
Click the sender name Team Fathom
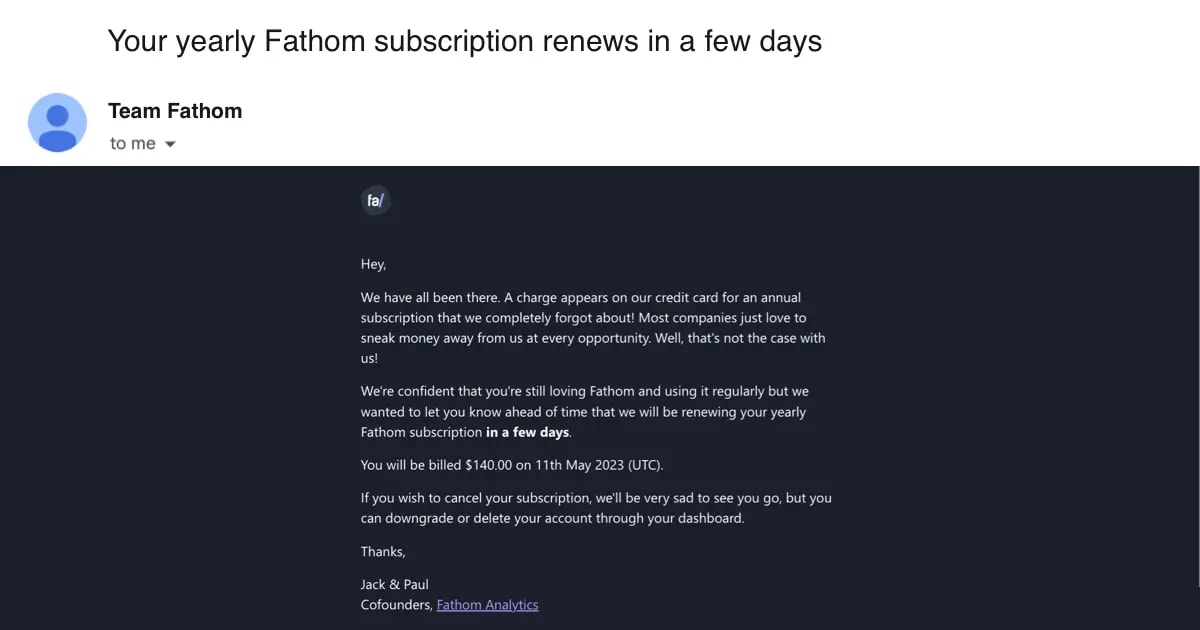tap(175, 111)
